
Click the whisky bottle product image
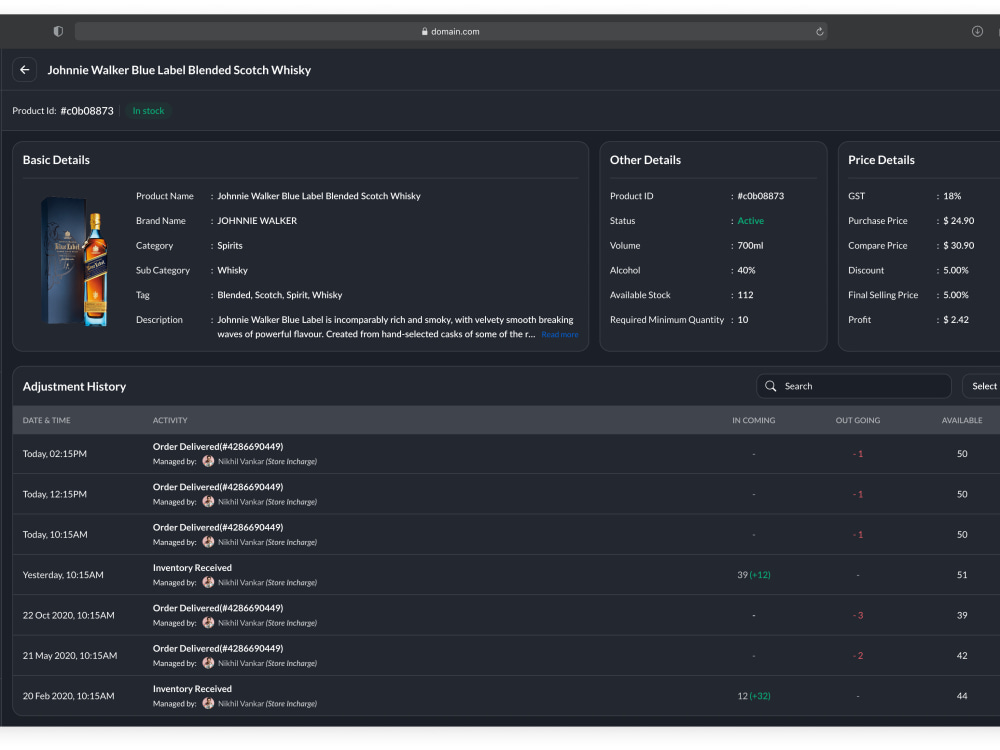(75, 261)
